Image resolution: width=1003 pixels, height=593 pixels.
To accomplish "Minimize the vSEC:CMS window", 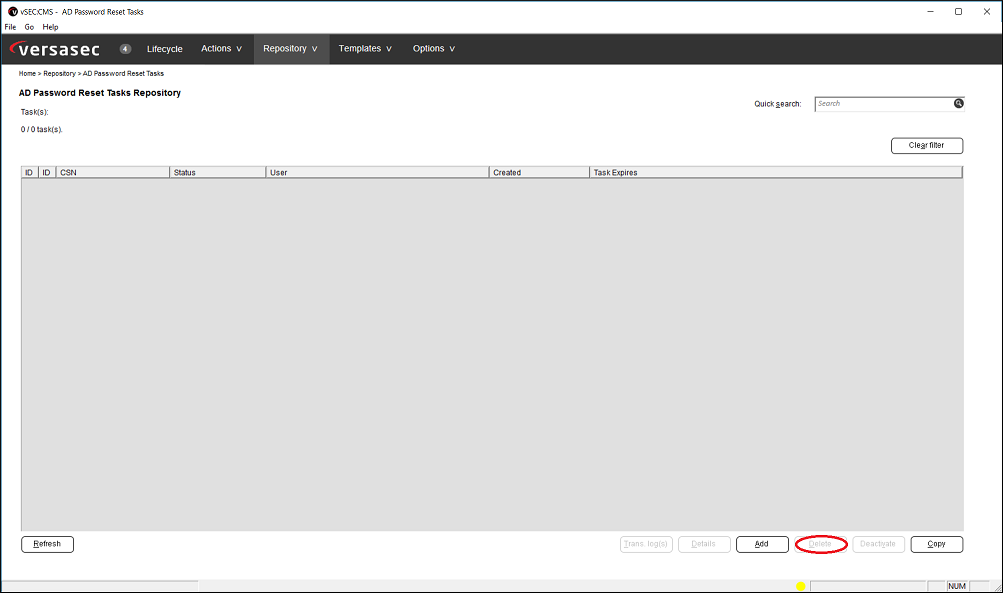I will click(931, 12).
